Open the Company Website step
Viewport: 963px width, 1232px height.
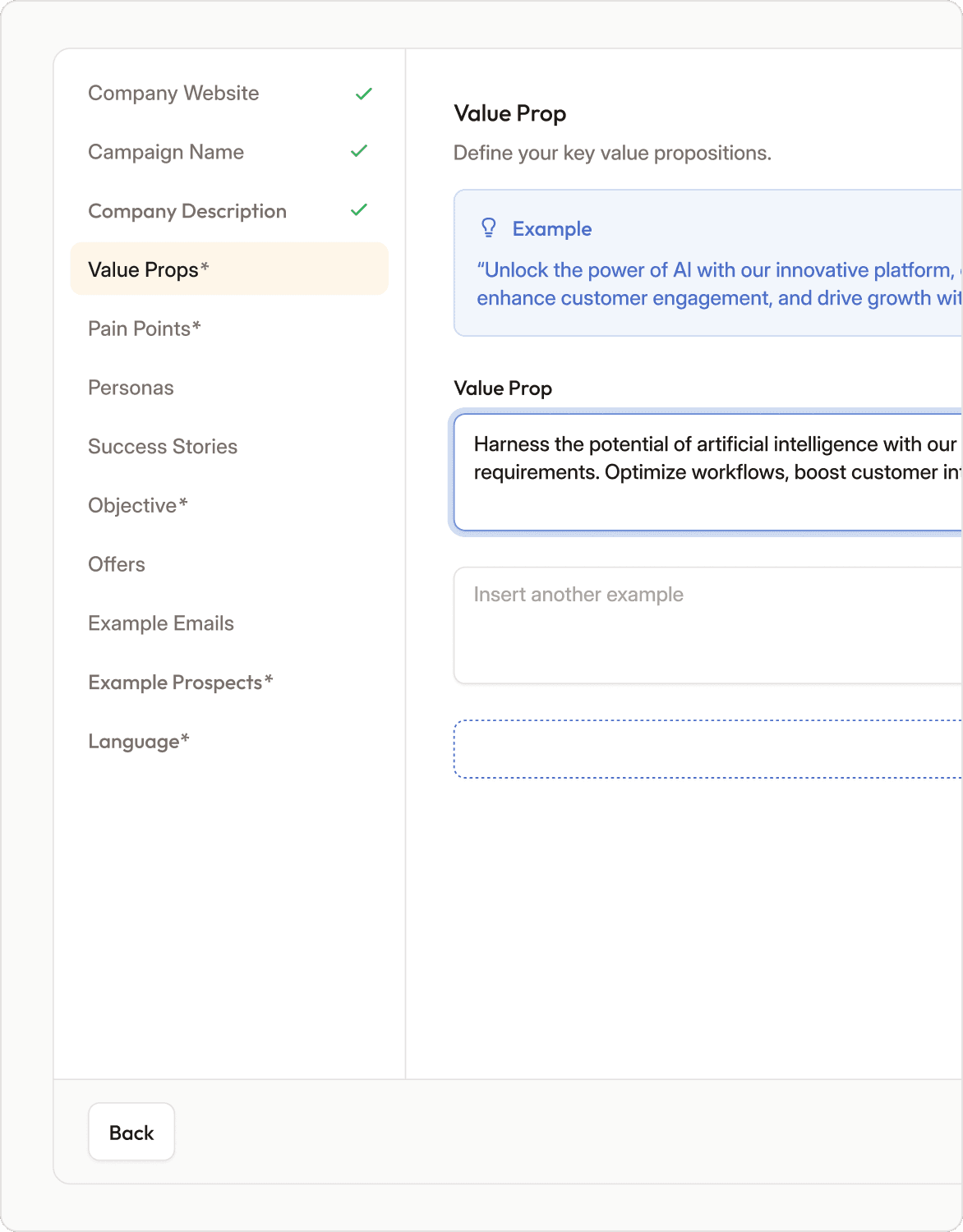pyautogui.click(x=229, y=94)
